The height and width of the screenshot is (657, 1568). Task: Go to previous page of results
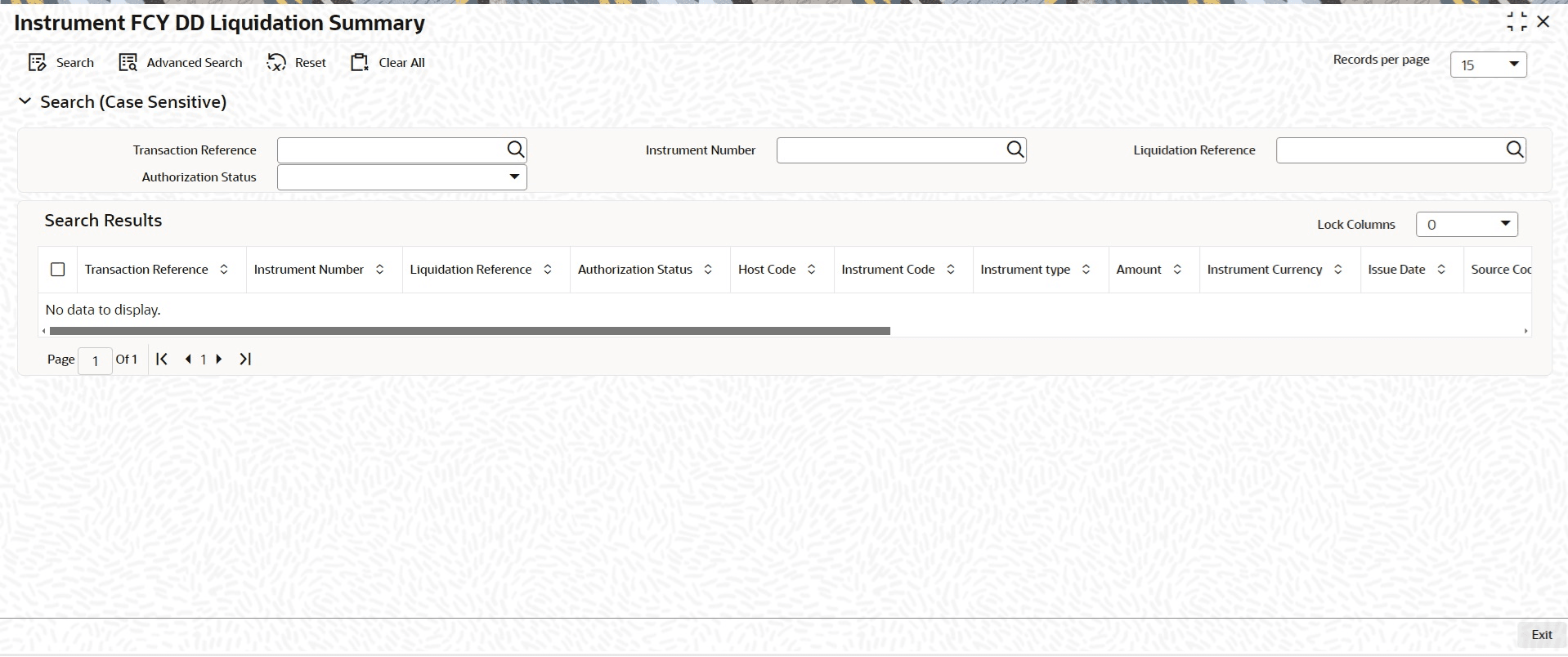pyautogui.click(x=189, y=359)
